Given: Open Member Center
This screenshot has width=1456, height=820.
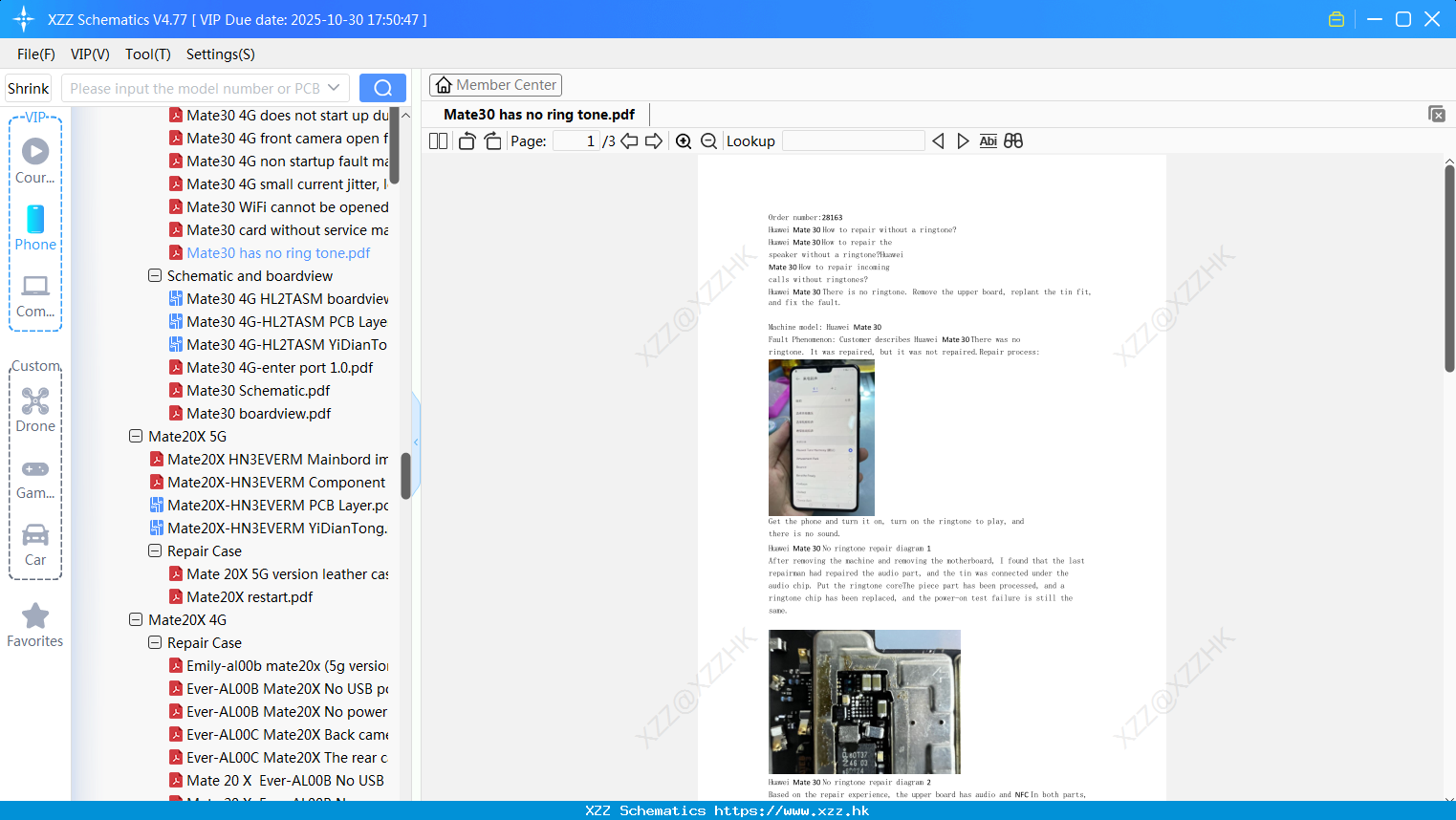Looking at the screenshot, I should (x=495, y=85).
